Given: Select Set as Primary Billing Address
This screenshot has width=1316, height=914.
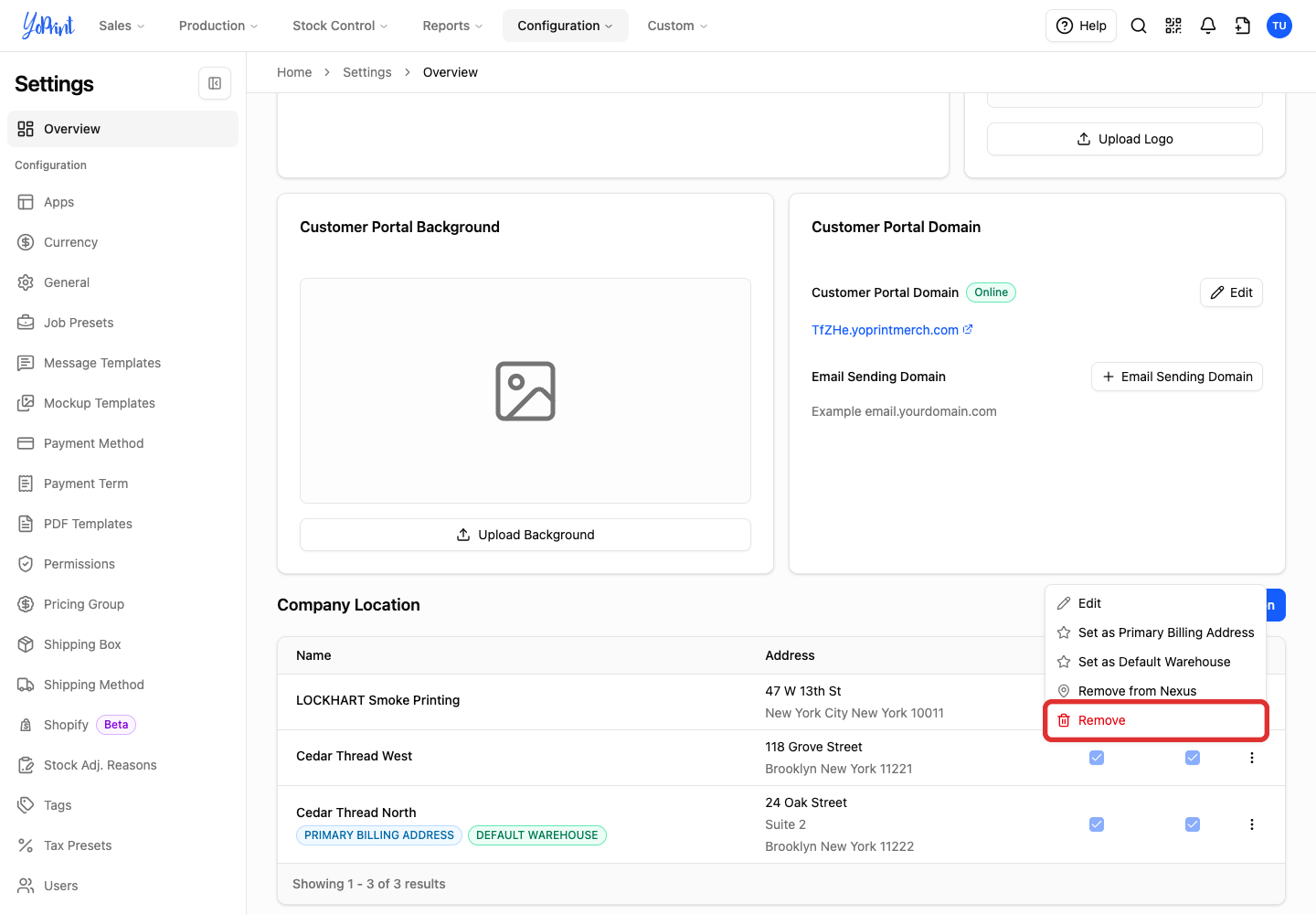Looking at the screenshot, I should tap(1156, 632).
